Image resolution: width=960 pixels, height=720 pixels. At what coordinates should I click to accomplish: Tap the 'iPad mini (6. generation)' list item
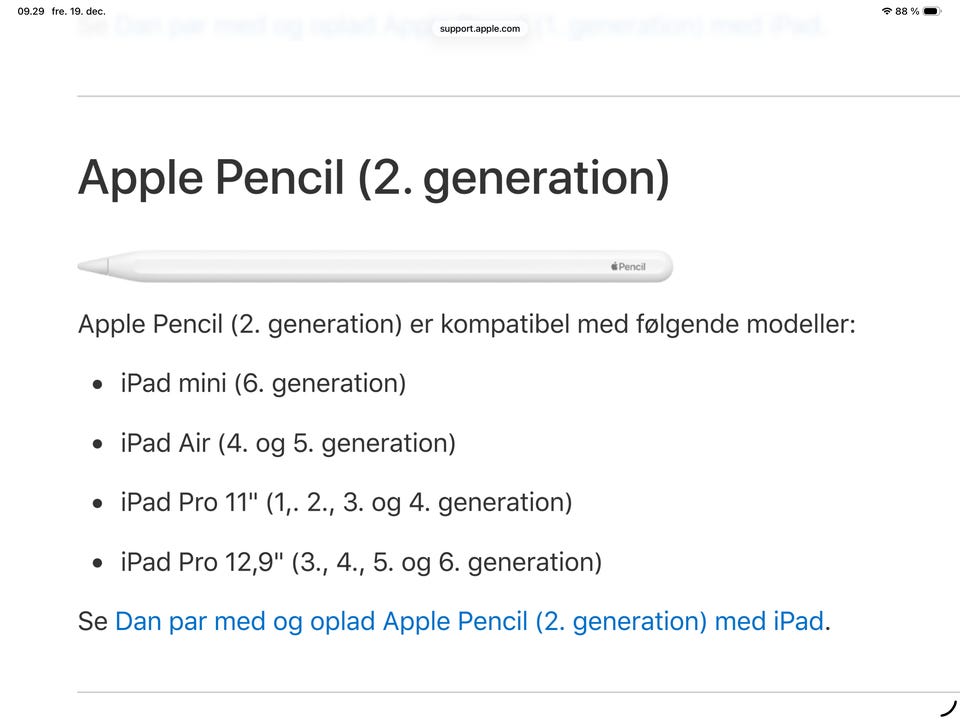(263, 384)
